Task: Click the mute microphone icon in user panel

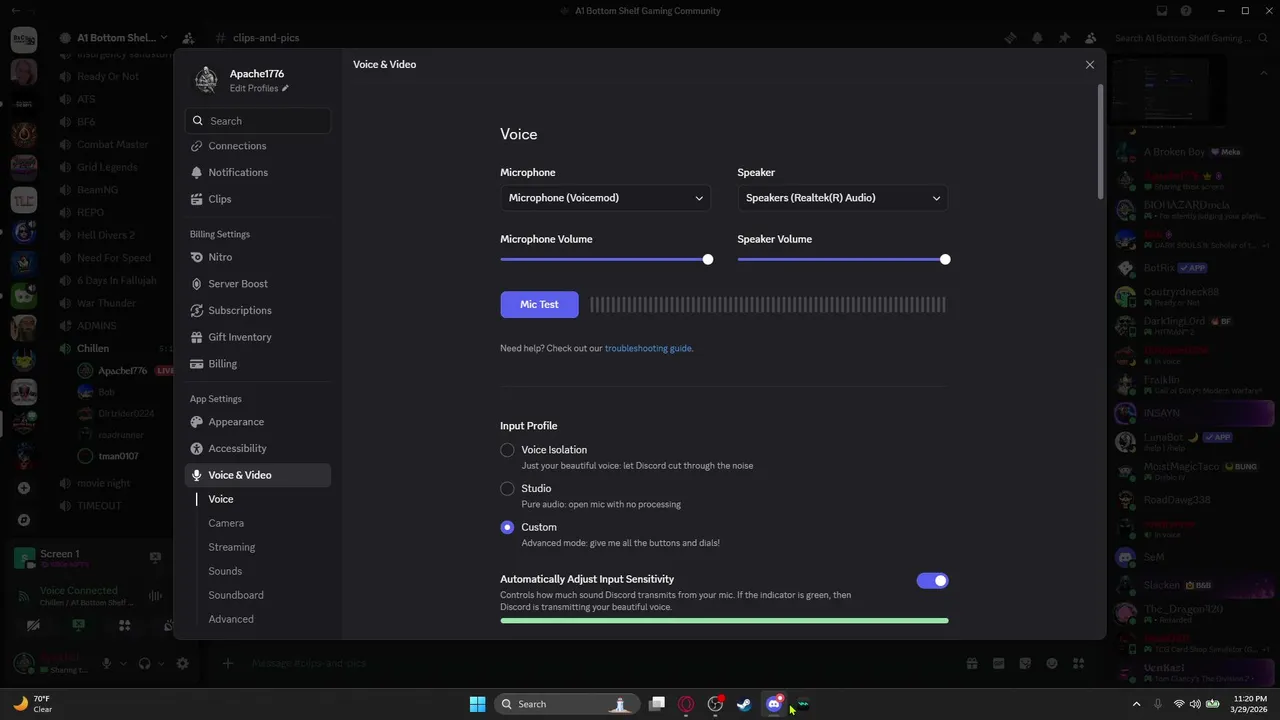Action: [107, 663]
